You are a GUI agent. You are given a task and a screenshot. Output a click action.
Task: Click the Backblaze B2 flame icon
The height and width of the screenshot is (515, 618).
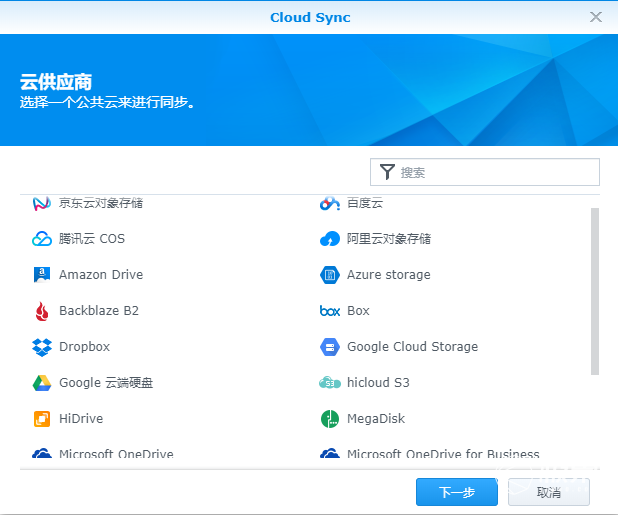[x=42, y=311]
